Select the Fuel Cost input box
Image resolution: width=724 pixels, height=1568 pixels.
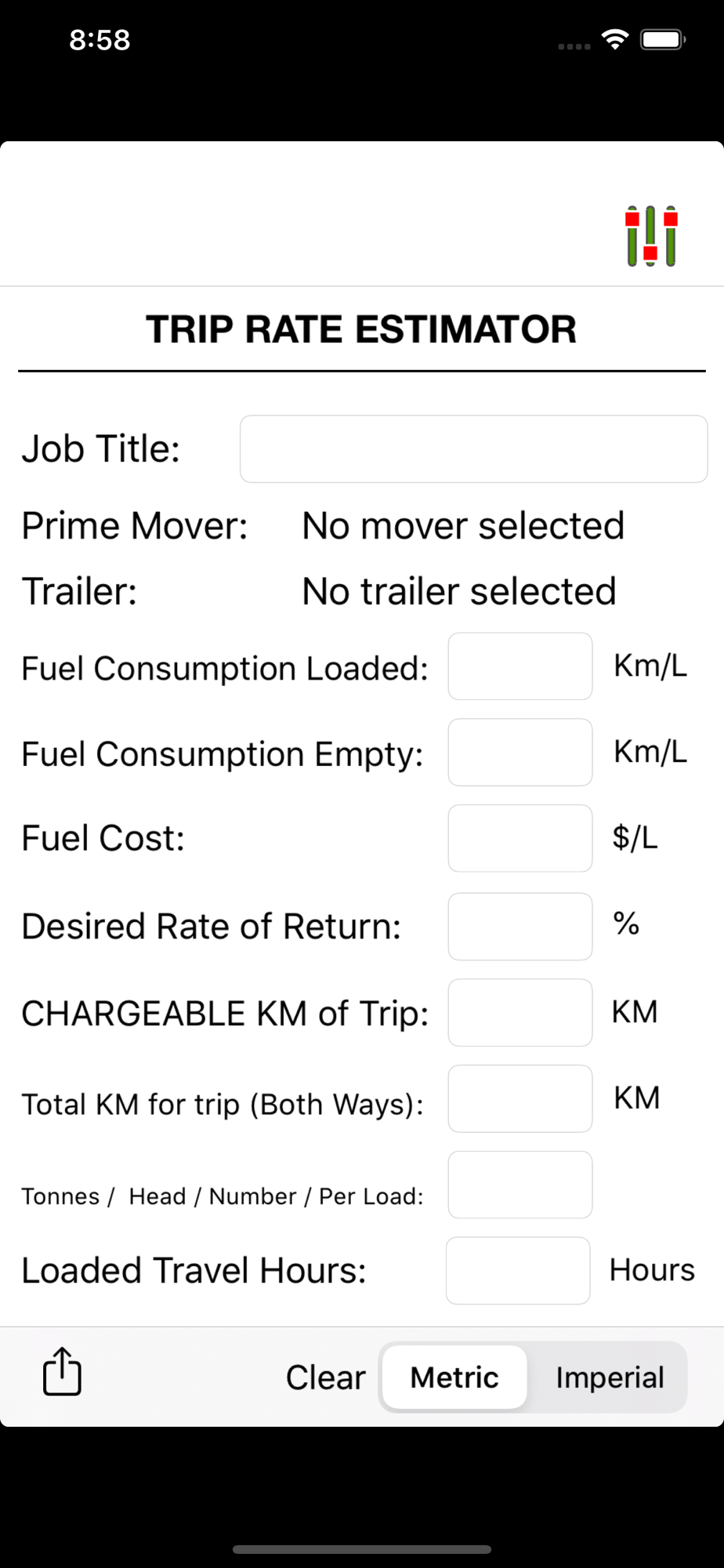pos(520,838)
